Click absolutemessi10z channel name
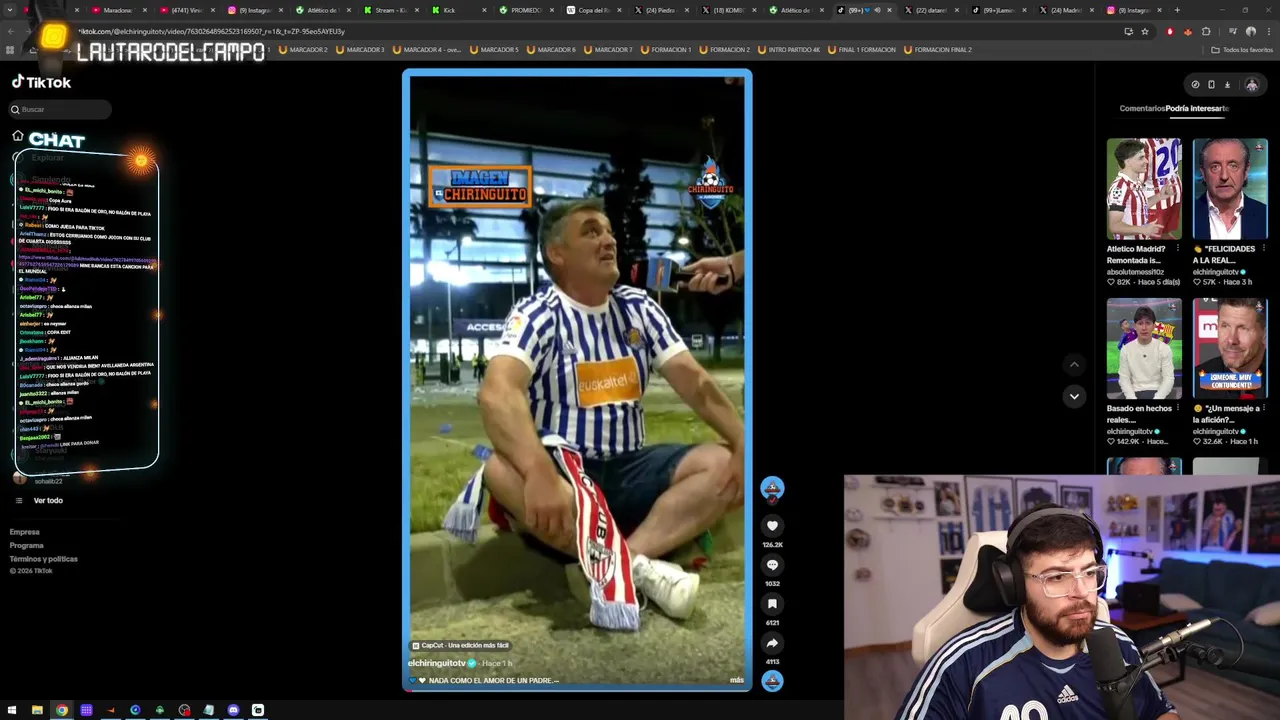Screen dimensions: 1280x720 pos(1136,271)
